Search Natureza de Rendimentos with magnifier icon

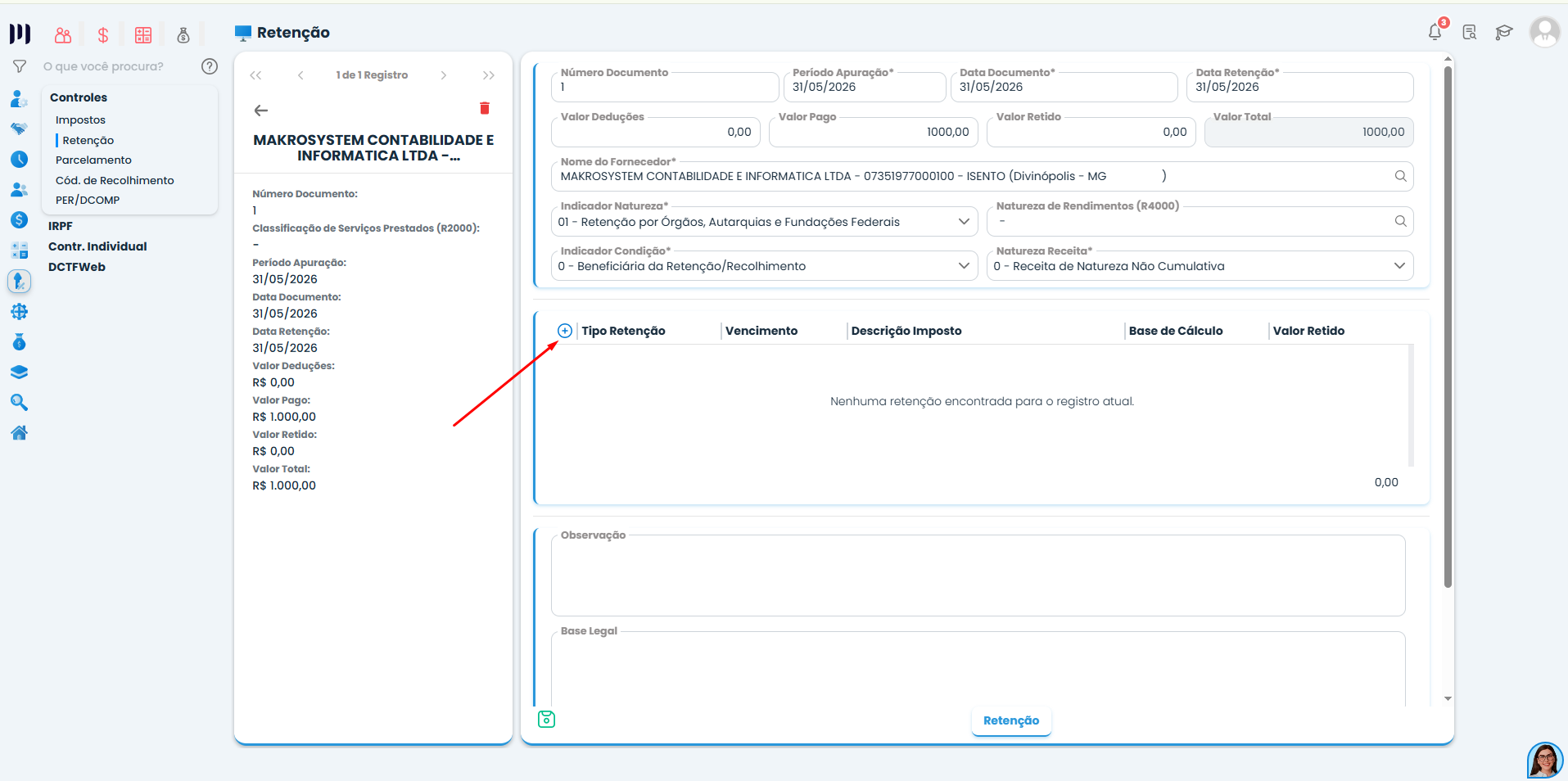(x=1401, y=221)
